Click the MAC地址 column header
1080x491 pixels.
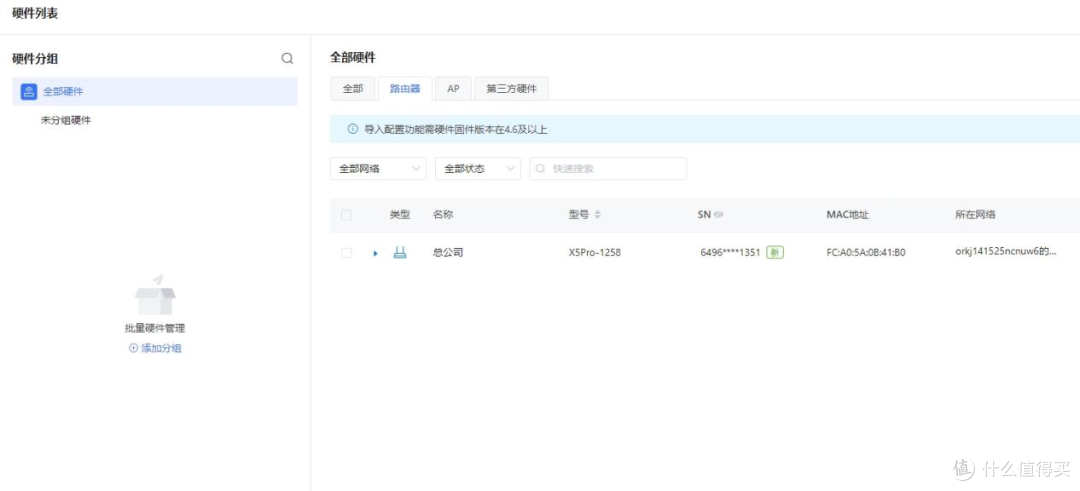[x=847, y=215]
